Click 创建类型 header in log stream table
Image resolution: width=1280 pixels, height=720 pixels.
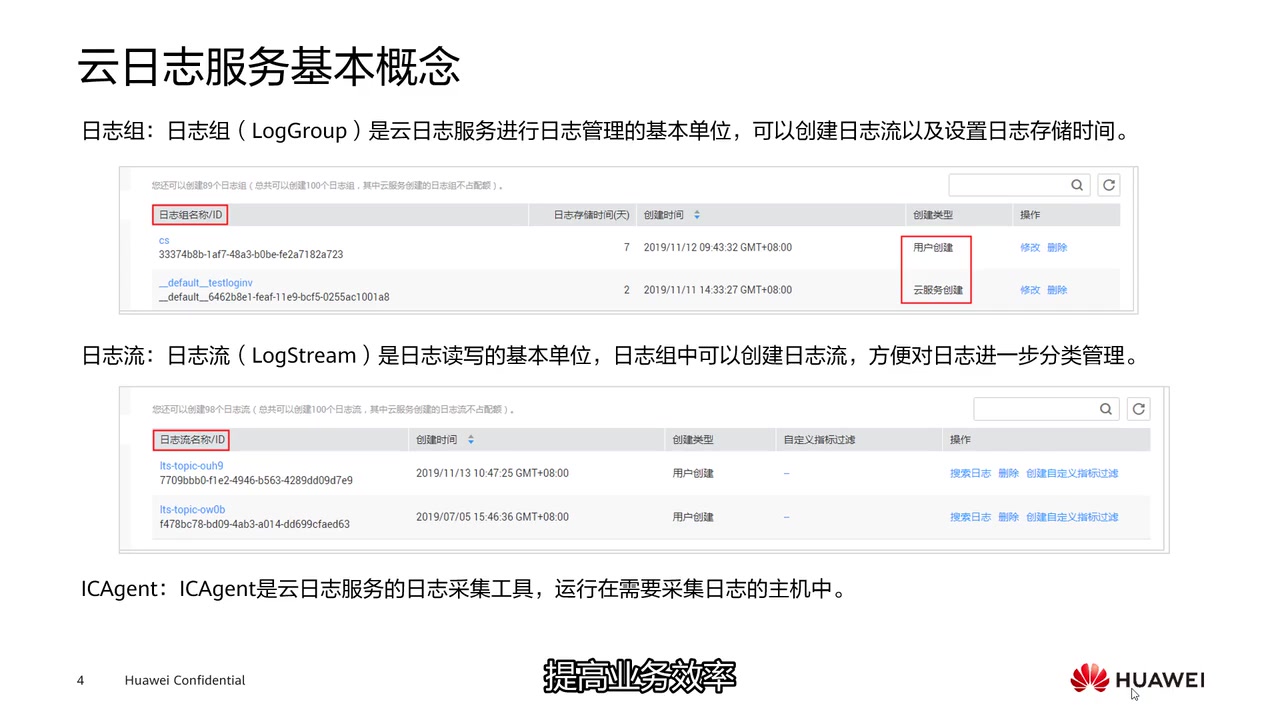[693, 440]
